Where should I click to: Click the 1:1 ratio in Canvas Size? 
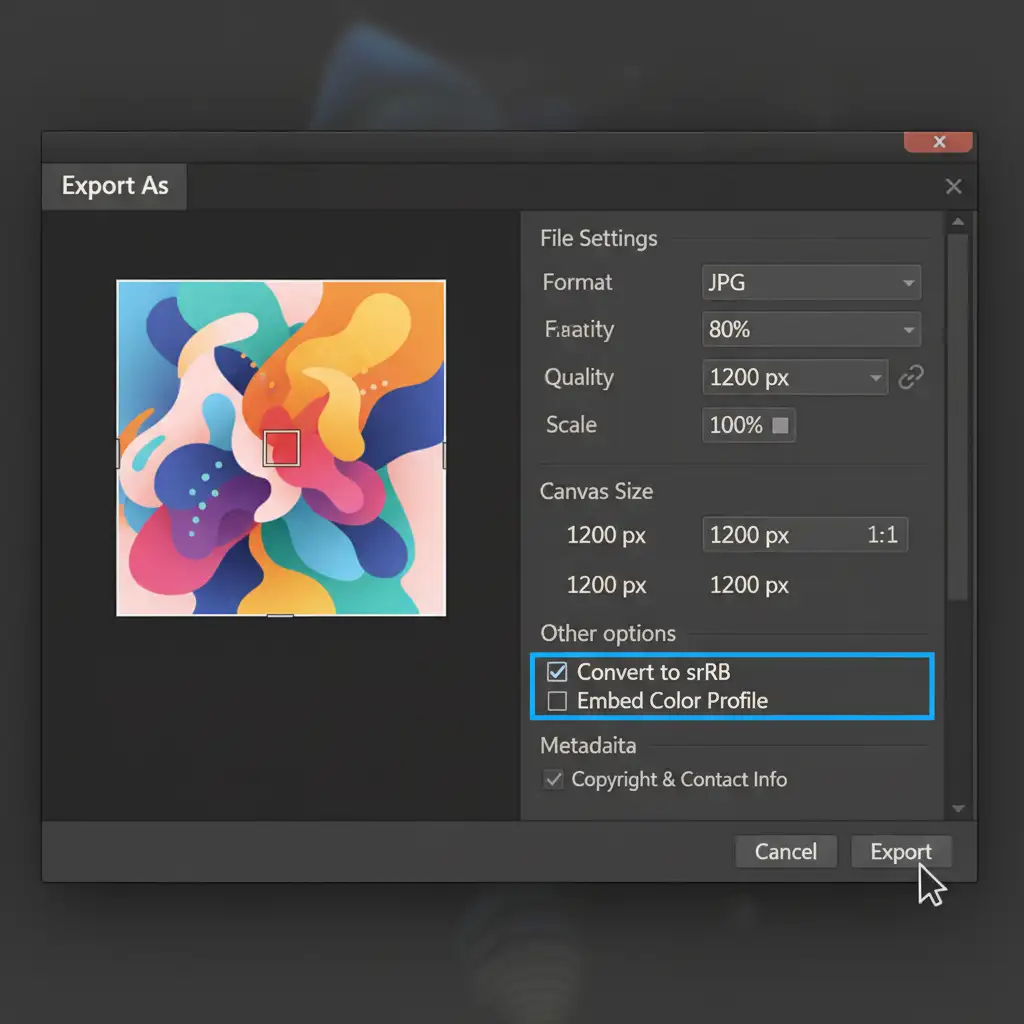[x=881, y=535]
